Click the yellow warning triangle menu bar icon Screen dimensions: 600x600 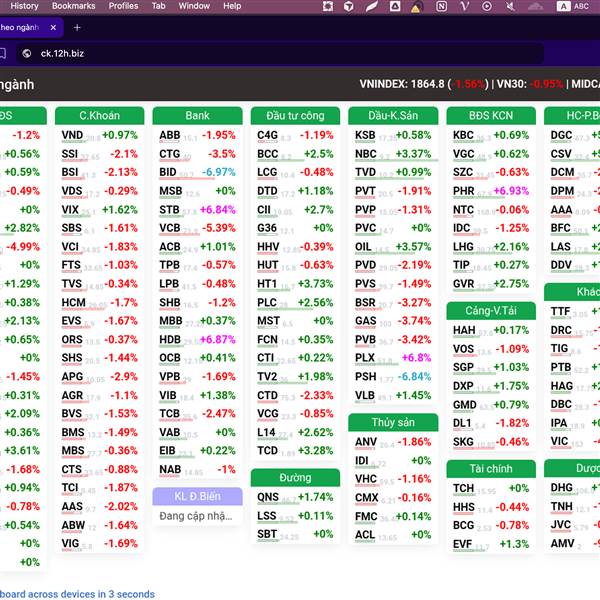click(x=416, y=7)
